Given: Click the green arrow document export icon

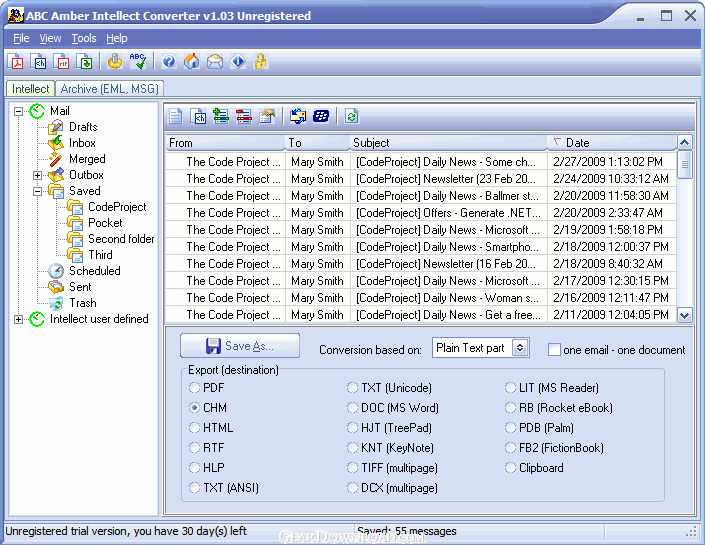Looking at the screenshot, I should [x=85, y=61].
